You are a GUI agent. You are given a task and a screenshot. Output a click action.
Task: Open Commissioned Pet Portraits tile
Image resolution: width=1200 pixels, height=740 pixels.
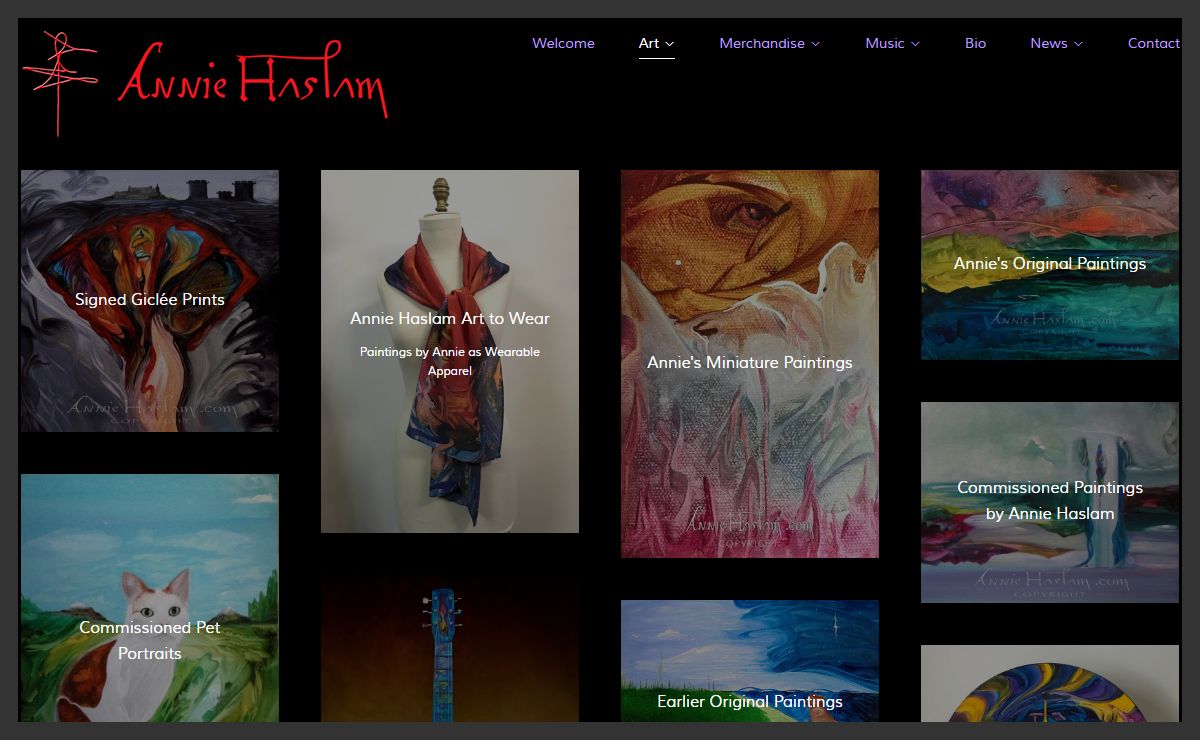pos(150,598)
